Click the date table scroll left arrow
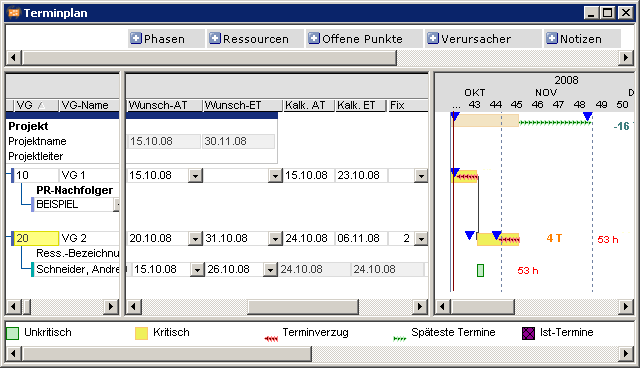640x368 pixels. (133, 306)
